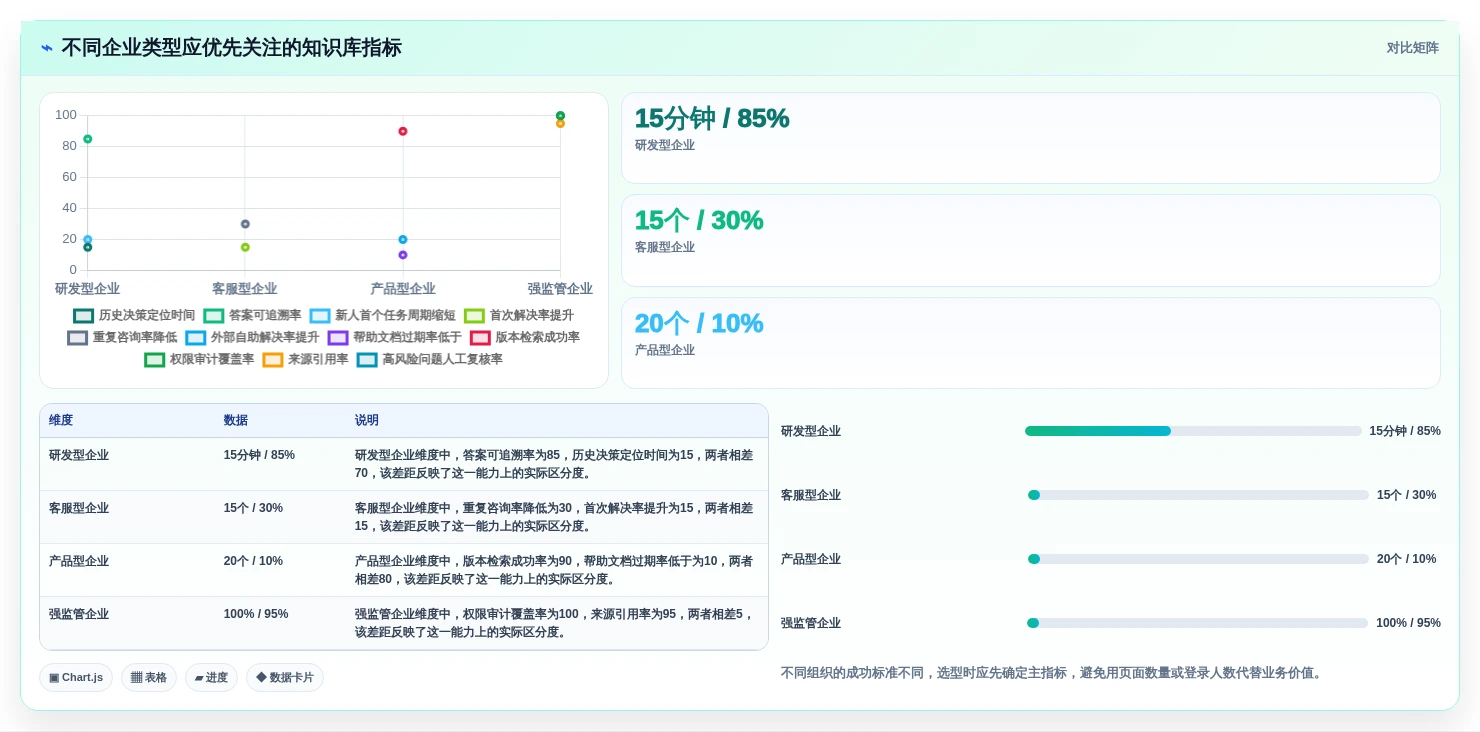The height and width of the screenshot is (732, 1480).
Task: Toggle the 首次解决率提升 legend item
Action: click(x=518, y=315)
